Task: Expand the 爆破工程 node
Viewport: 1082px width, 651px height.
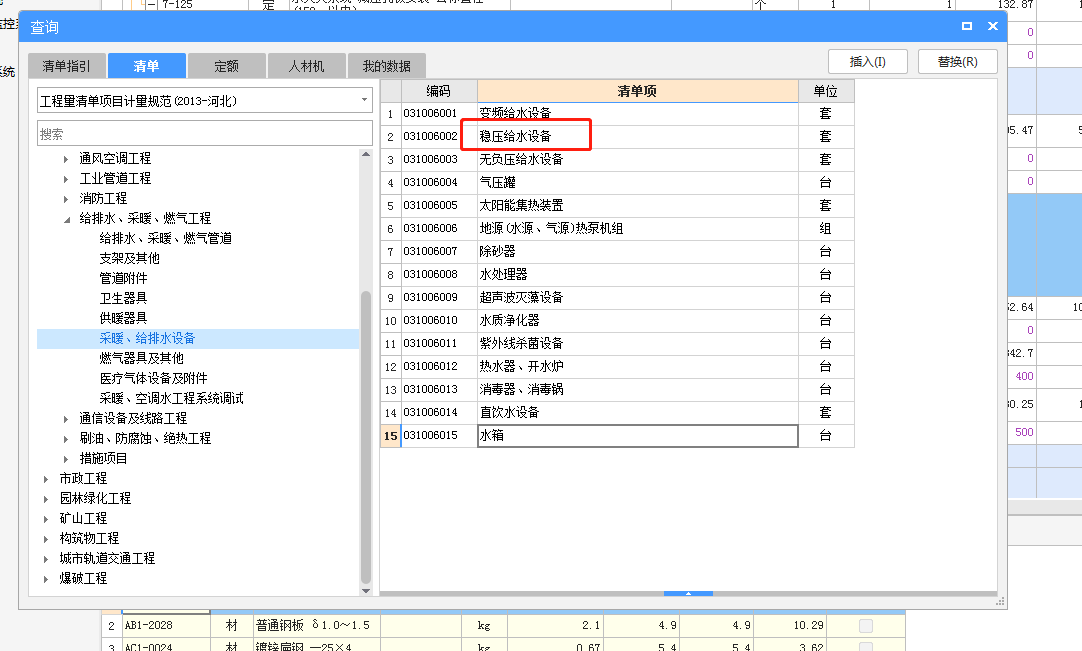Action: (x=46, y=579)
